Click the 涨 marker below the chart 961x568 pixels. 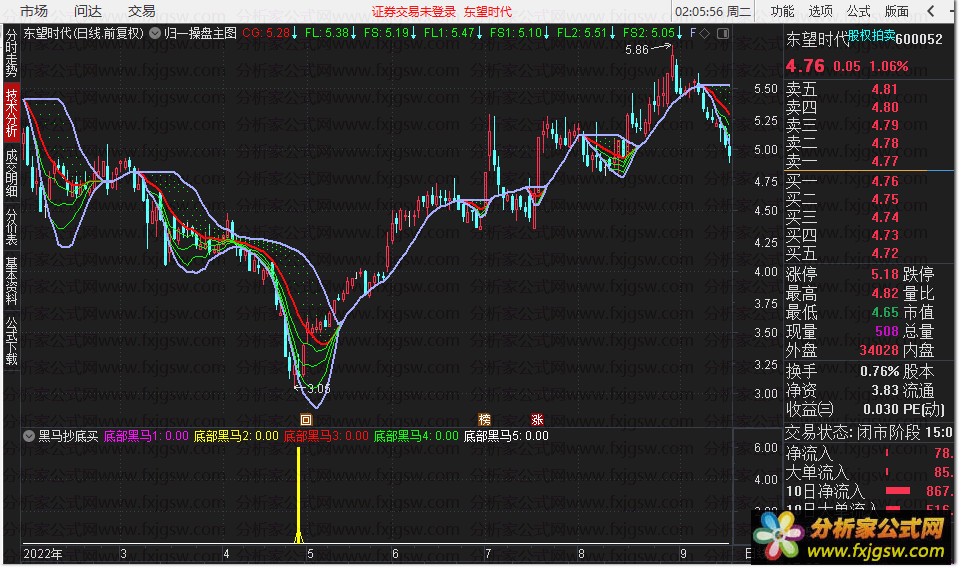537,420
